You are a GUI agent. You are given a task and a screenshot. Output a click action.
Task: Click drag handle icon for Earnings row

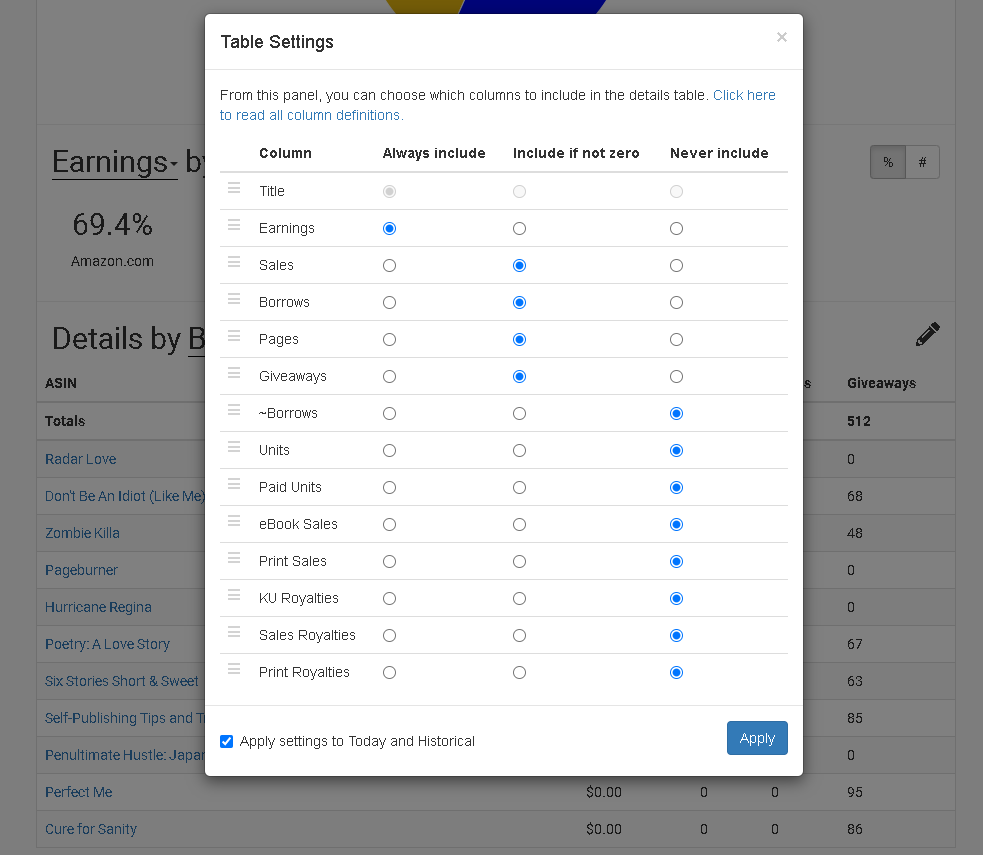(x=234, y=225)
